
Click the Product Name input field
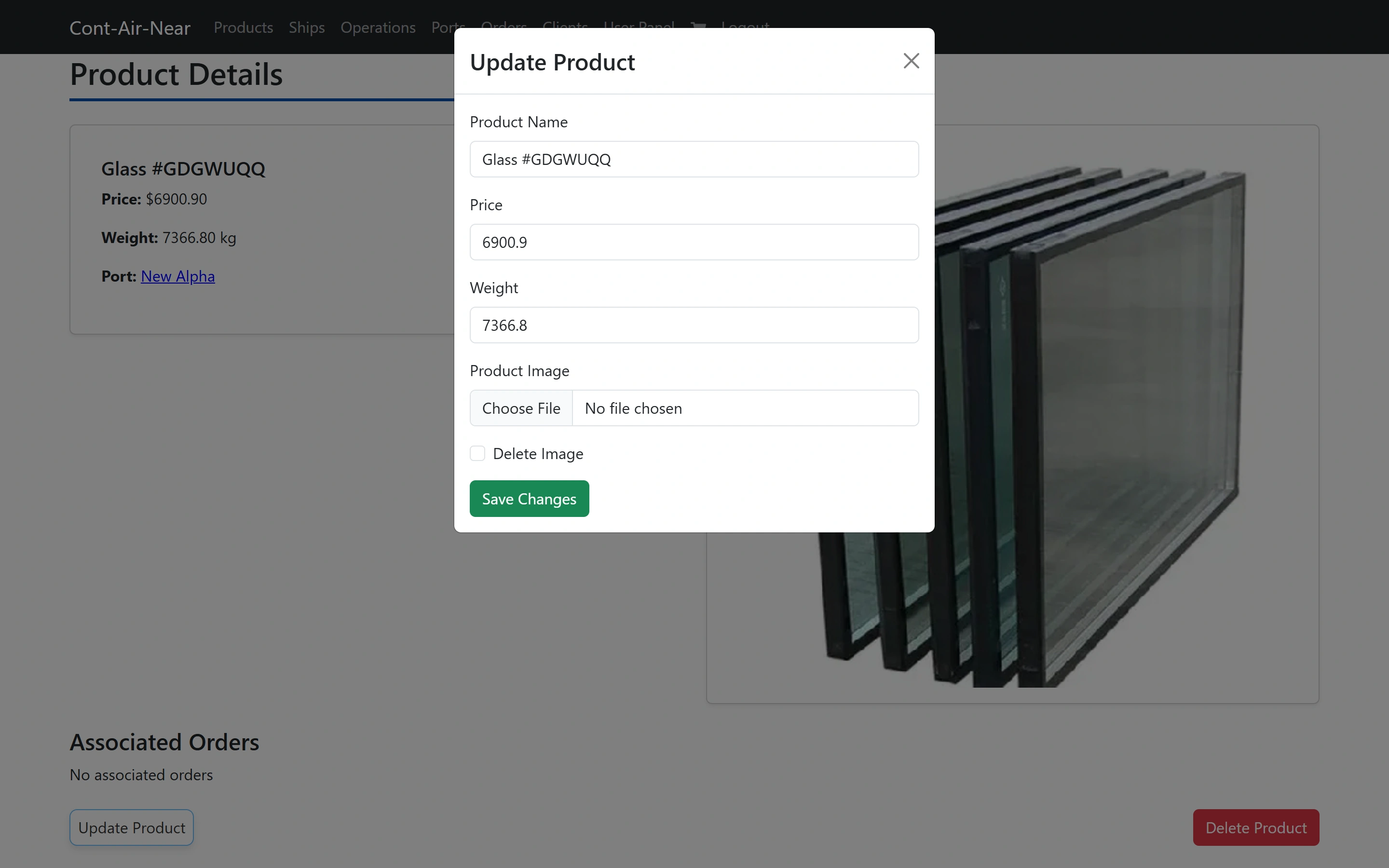click(694, 159)
